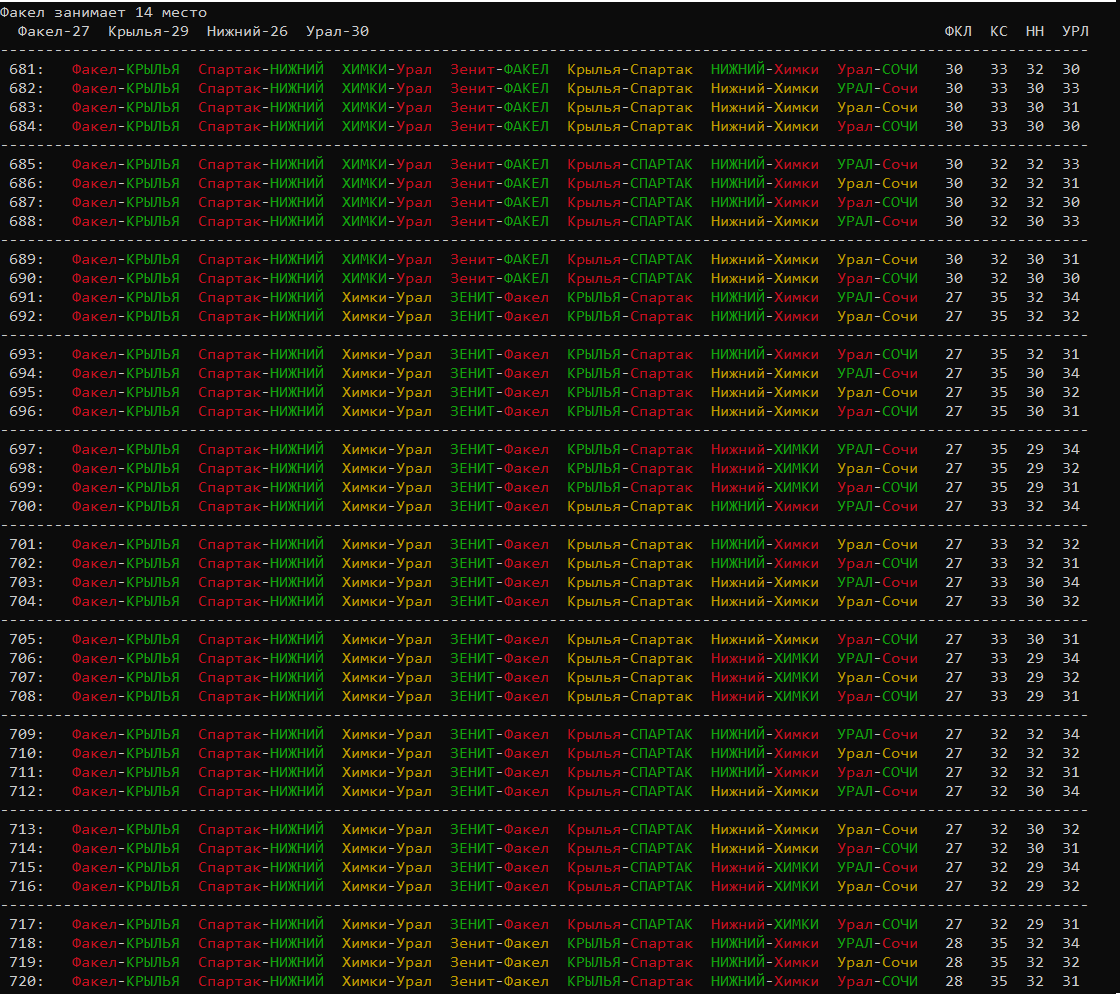Click УРЛ value '31' in row 708
1120x994 pixels.
(x=1071, y=696)
